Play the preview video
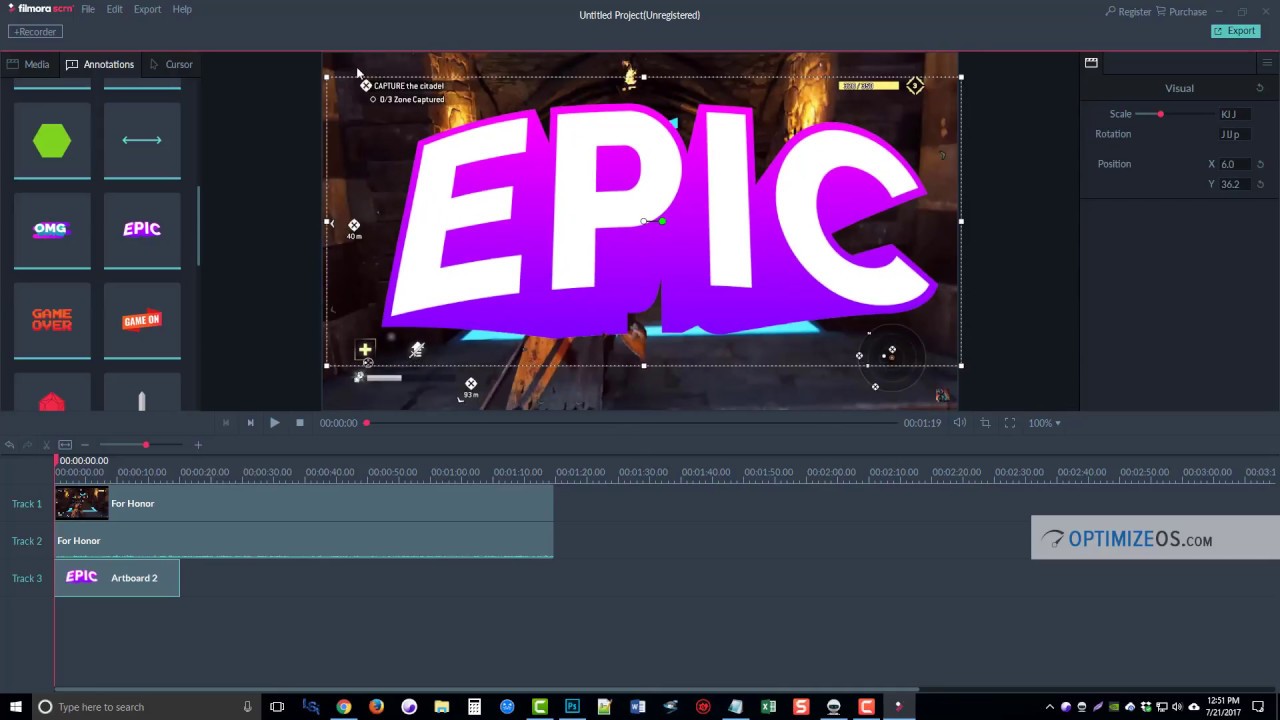Viewport: 1280px width, 720px height. pos(274,423)
